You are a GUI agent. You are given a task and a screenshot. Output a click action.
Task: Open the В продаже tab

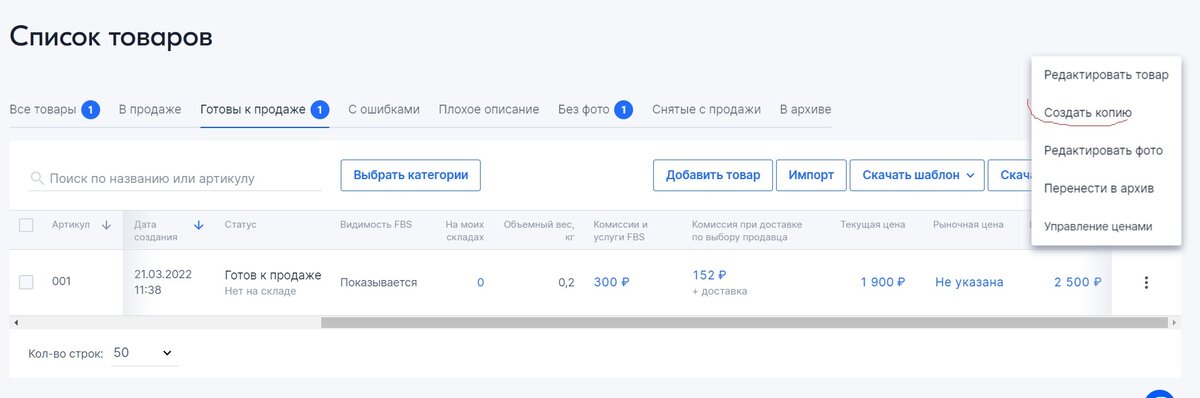point(150,109)
